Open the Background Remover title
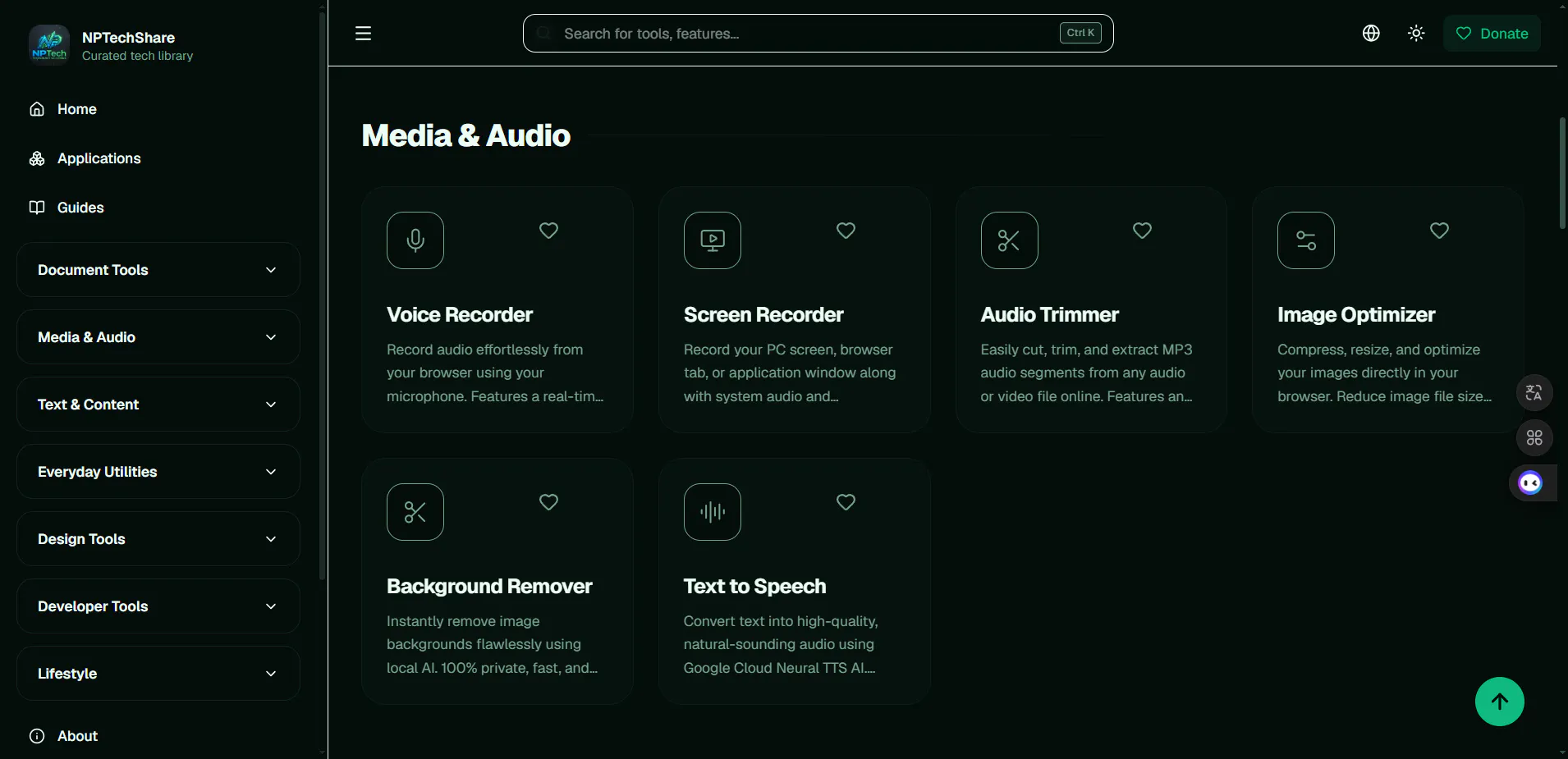This screenshot has height=759, width=1568. (x=489, y=587)
